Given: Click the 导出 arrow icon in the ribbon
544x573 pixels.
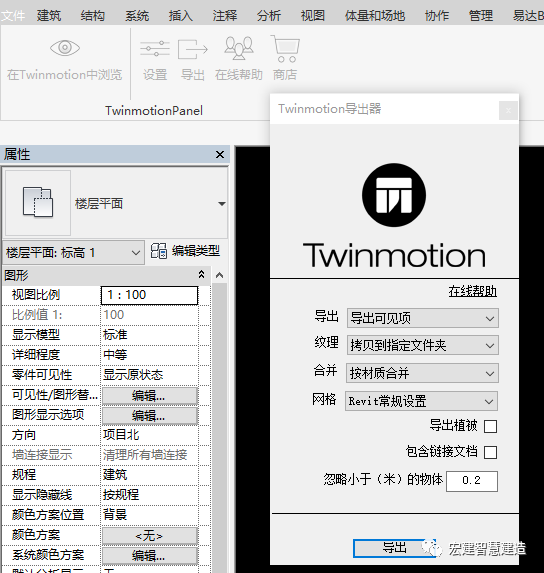Looking at the screenshot, I should (x=193, y=49).
